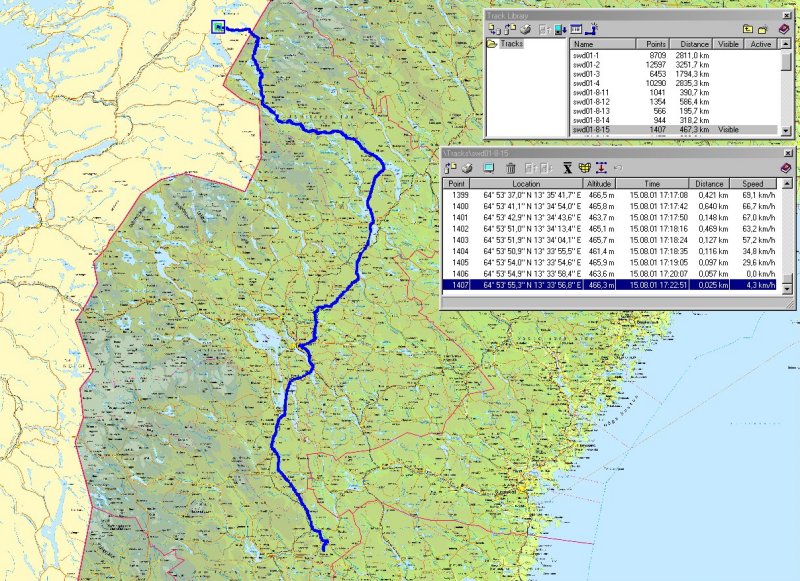Click the highlighted track start marker on map
800x581 pixels.
[218, 27]
